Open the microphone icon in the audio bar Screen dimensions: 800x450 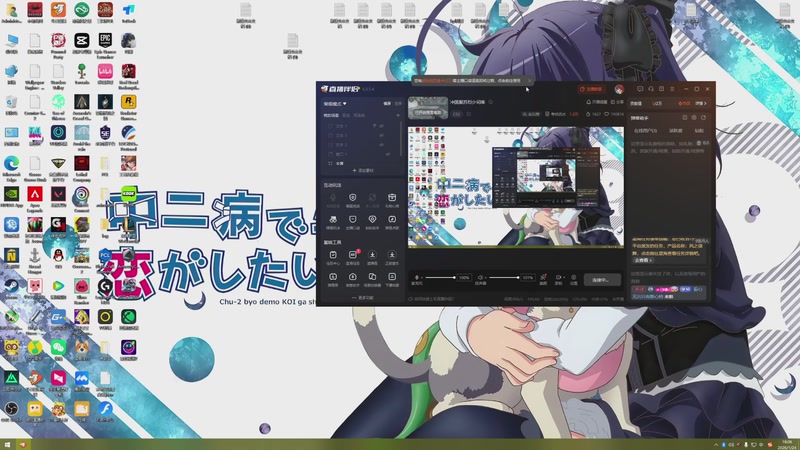416,278
